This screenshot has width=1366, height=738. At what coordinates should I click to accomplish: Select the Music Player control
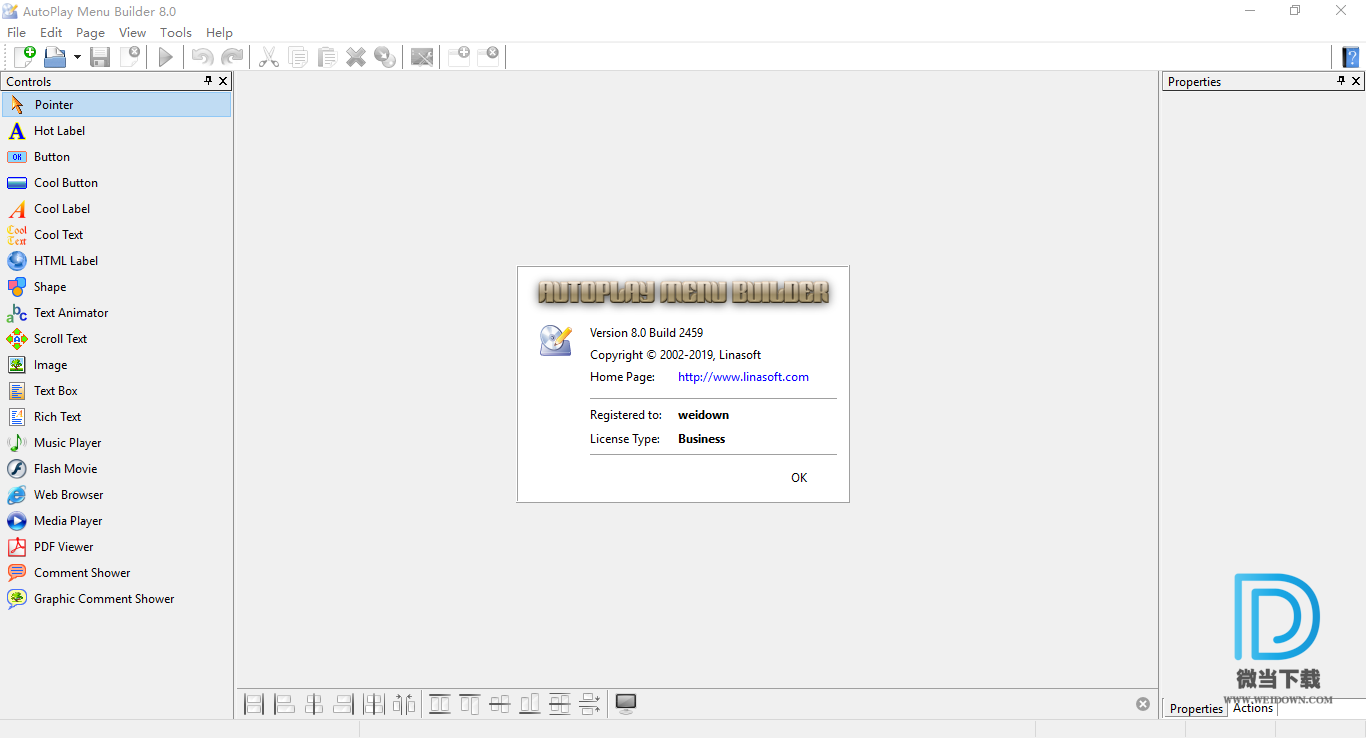pyautogui.click(x=116, y=443)
